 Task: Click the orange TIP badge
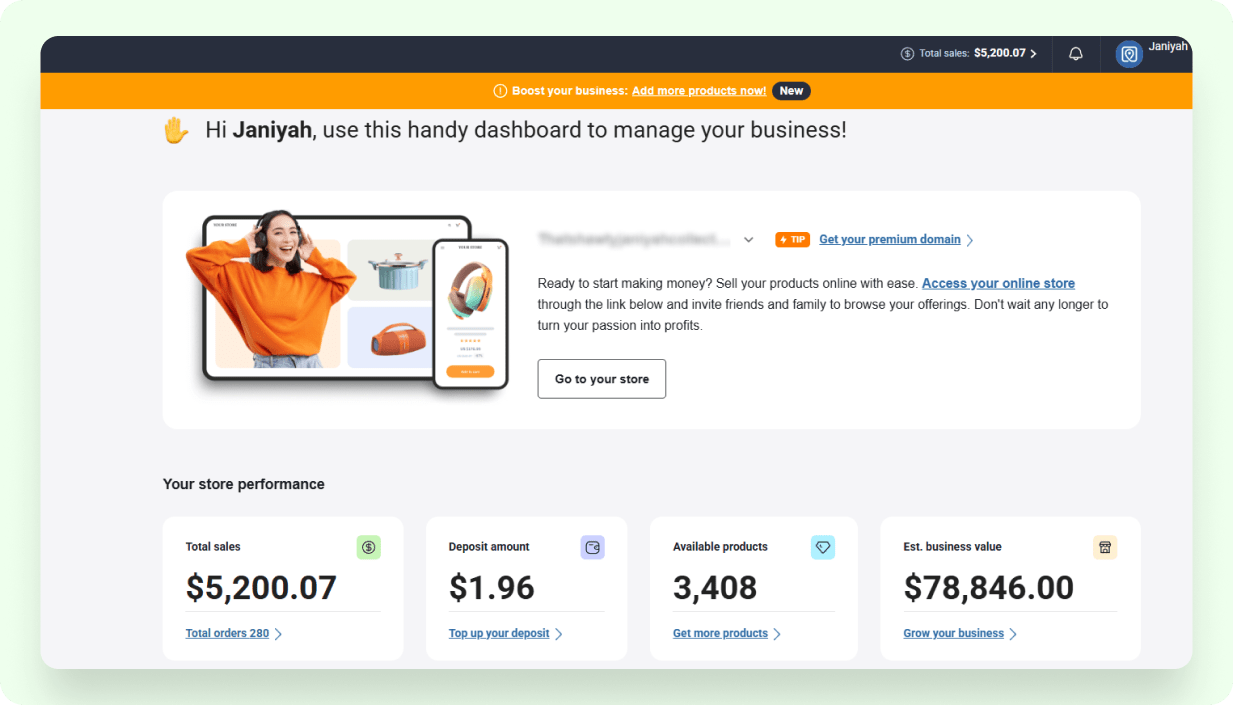(792, 240)
